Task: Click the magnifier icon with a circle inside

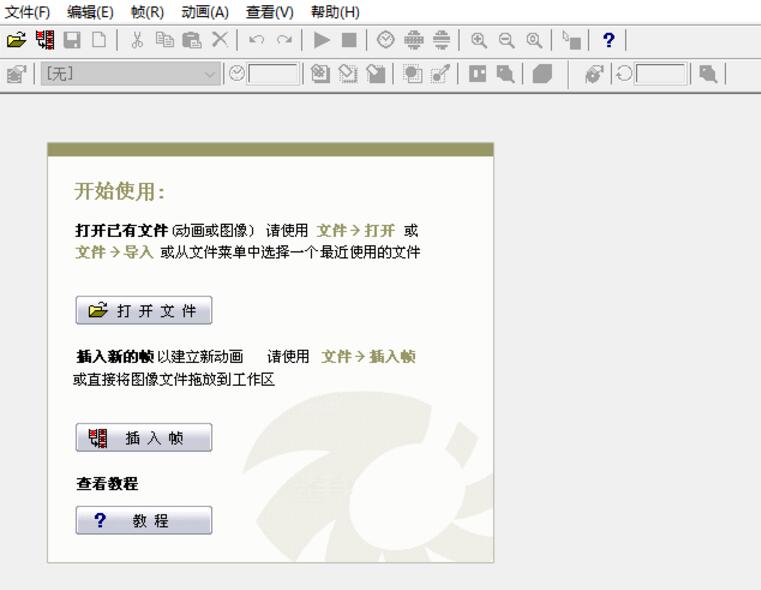Action: pyautogui.click(x=534, y=40)
